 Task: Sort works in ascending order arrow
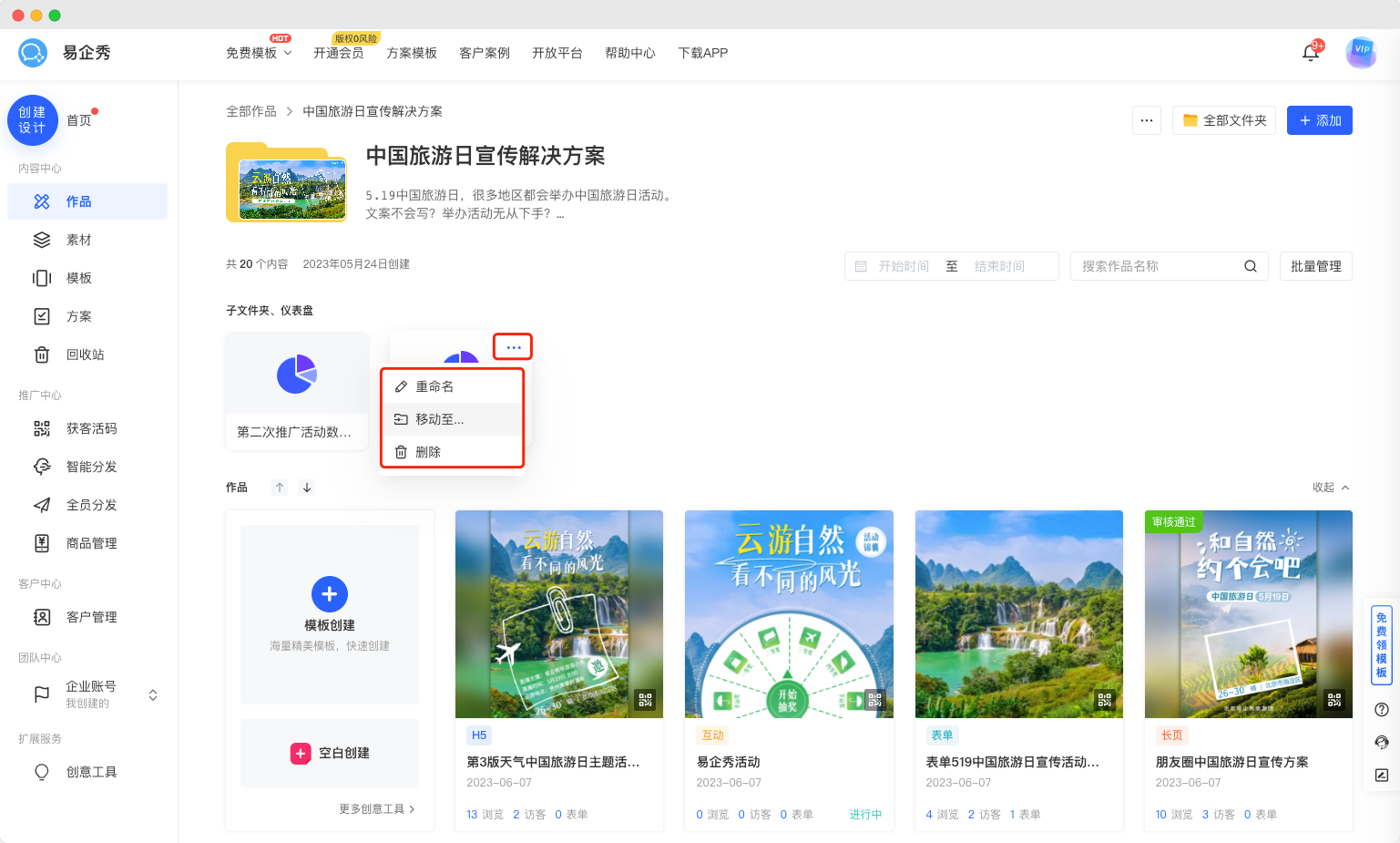(x=280, y=488)
